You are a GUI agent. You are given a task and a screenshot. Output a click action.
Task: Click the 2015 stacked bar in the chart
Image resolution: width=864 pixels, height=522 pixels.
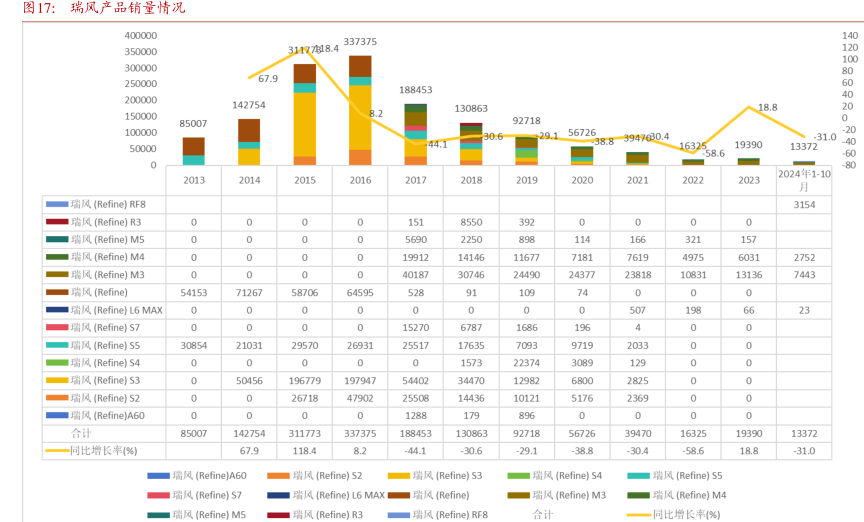tap(305, 115)
